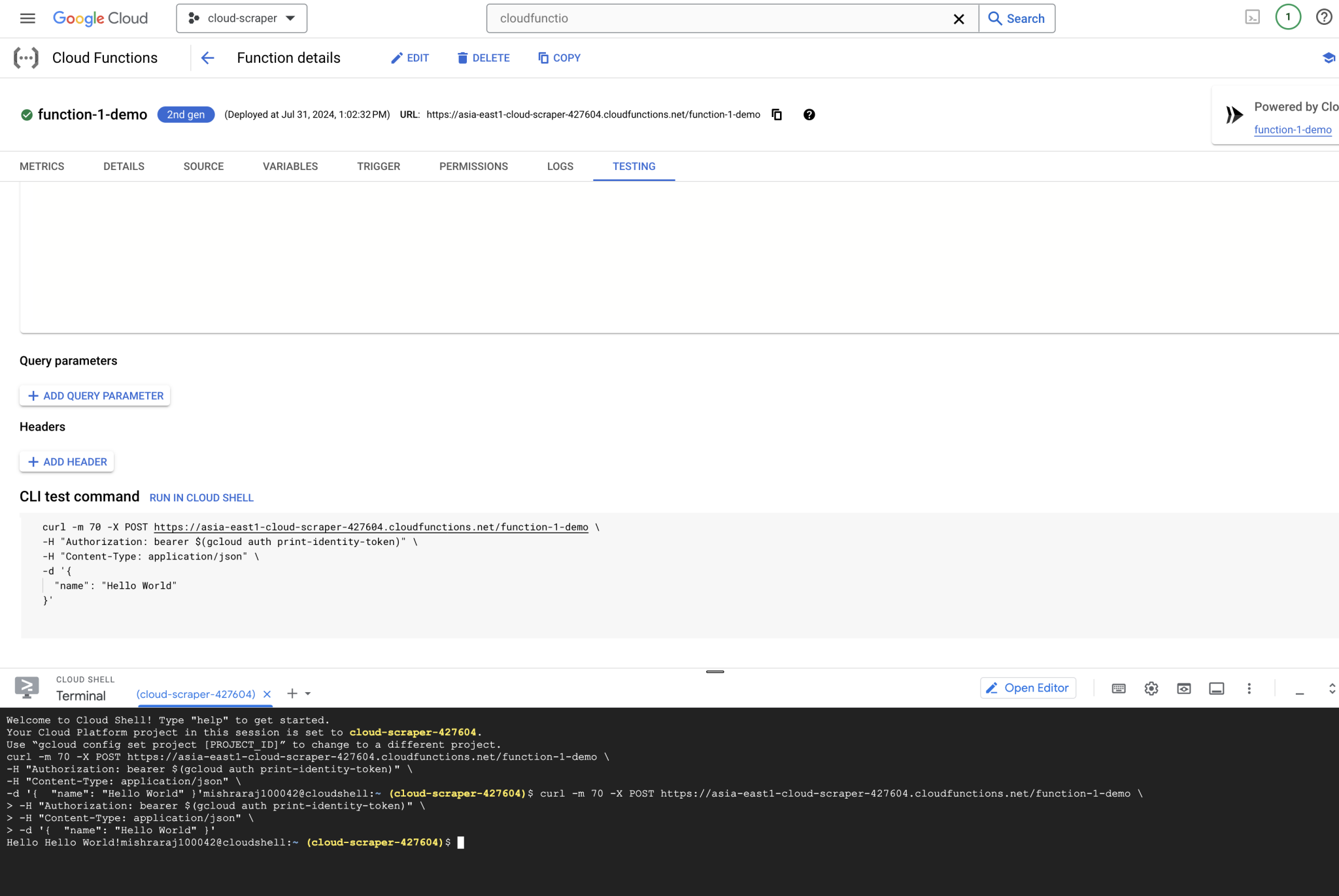
Task: Switch to the SOURCE tab
Action: (203, 167)
